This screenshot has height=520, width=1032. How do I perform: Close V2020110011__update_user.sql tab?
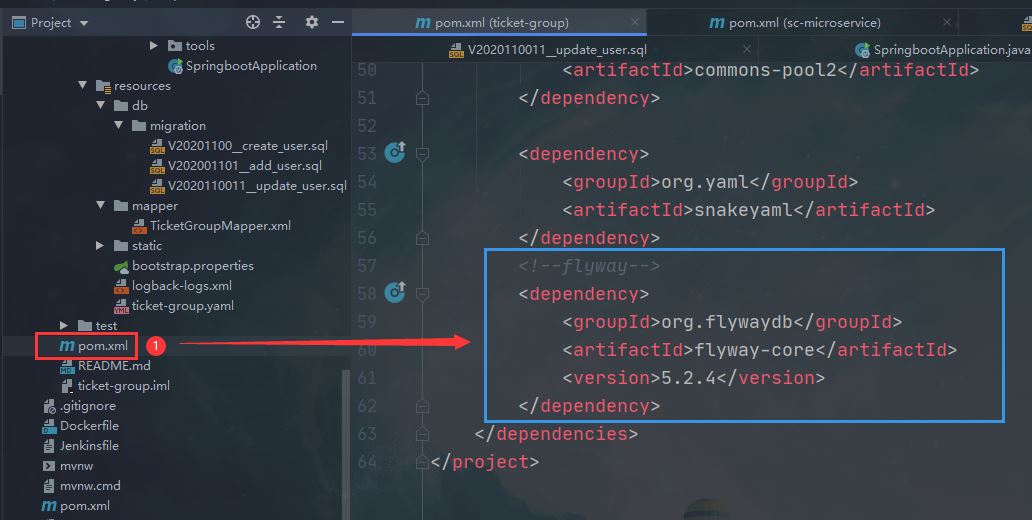(747, 49)
